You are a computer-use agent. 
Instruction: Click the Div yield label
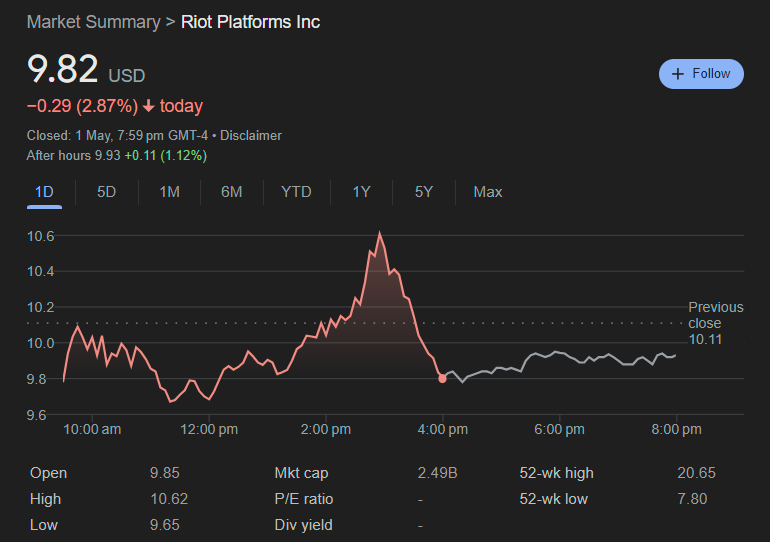point(303,525)
